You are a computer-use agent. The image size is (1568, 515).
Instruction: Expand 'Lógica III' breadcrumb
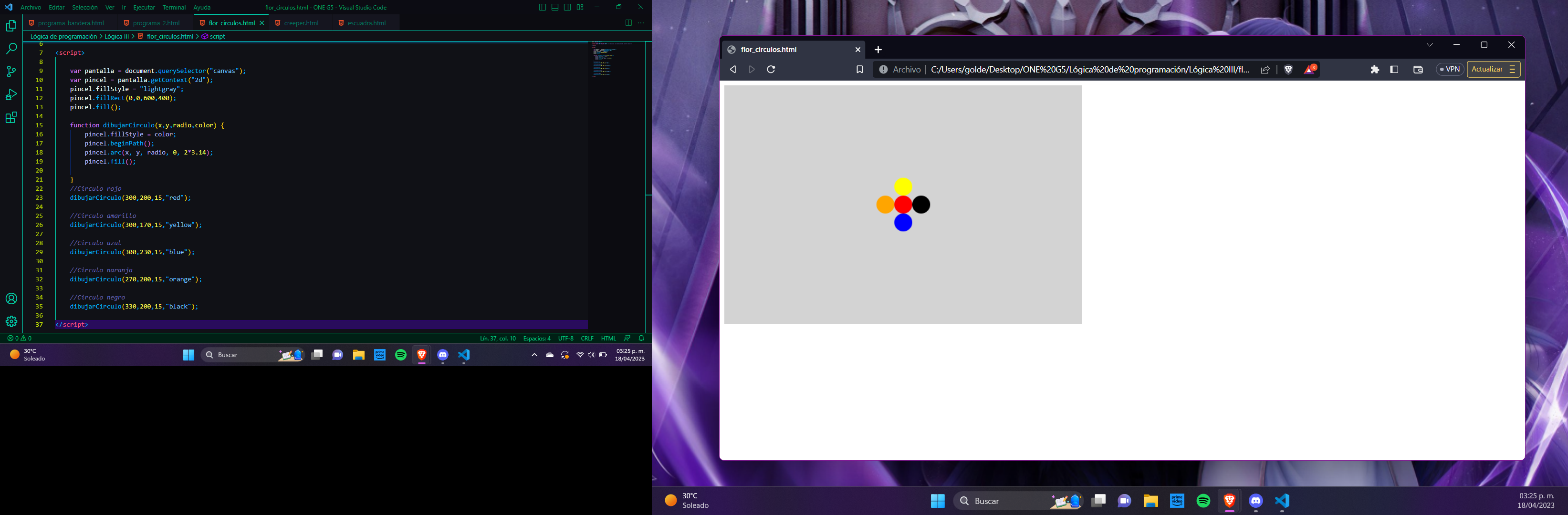(116, 37)
